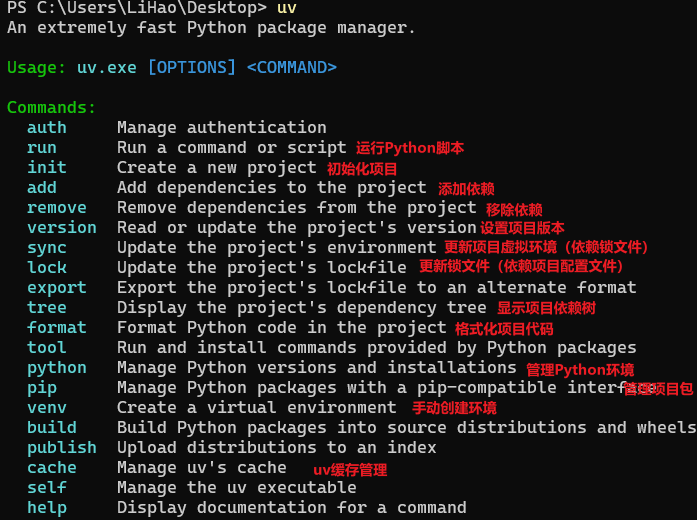
Task: Click the red annotation '显示项目依赖树'
Action: click(546, 308)
